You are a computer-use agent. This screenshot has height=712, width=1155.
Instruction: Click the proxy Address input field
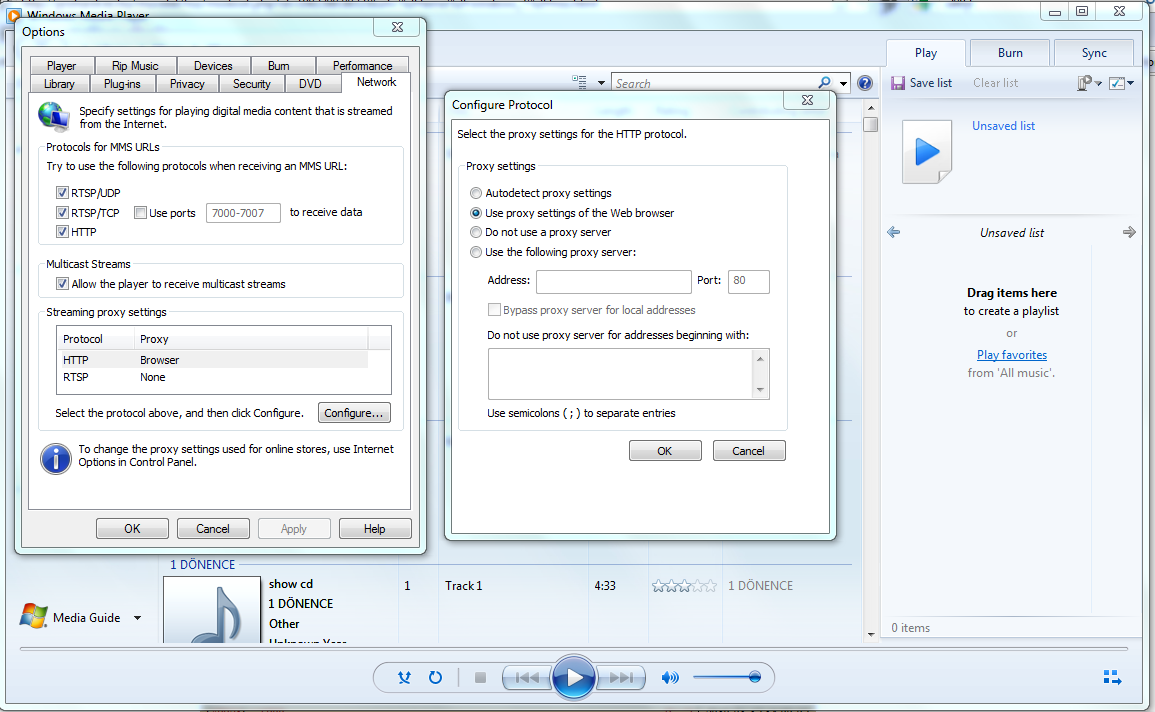coord(614,281)
